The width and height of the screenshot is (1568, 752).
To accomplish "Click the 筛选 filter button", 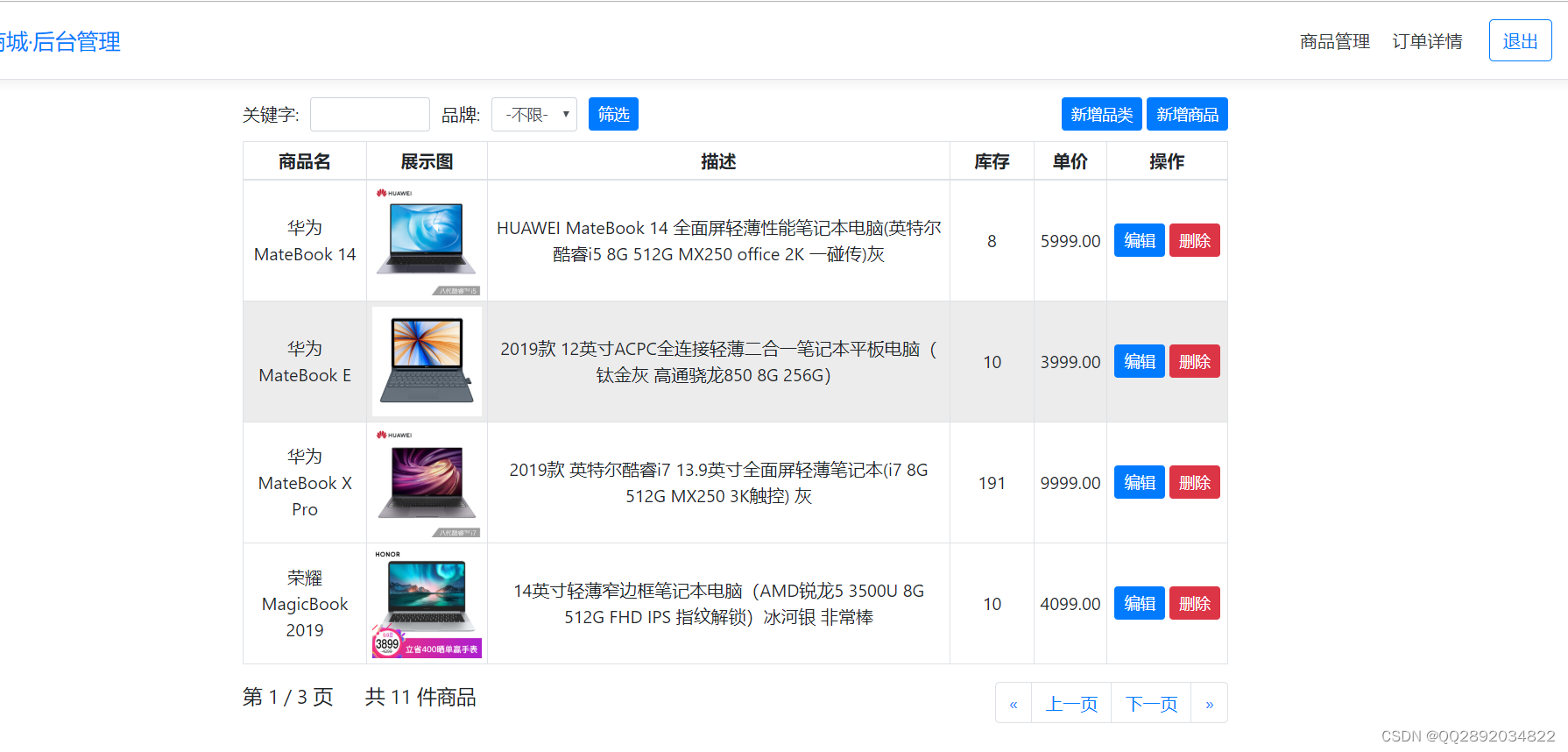I will point(613,114).
